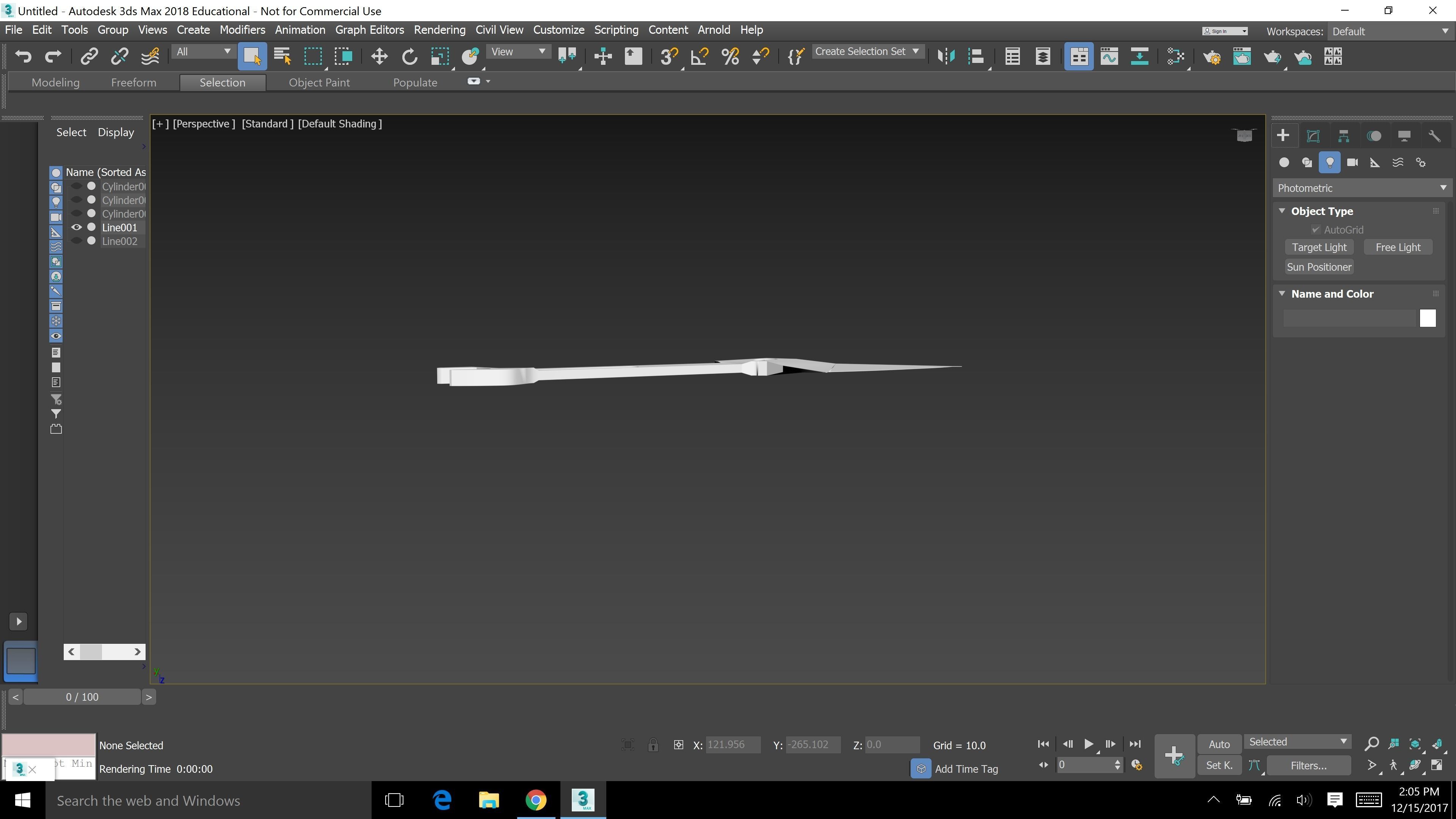Image resolution: width=1456 pixels, height=819 pixels.
Task: Switch to the Modify panel tab
Action: click(1313, 136)
